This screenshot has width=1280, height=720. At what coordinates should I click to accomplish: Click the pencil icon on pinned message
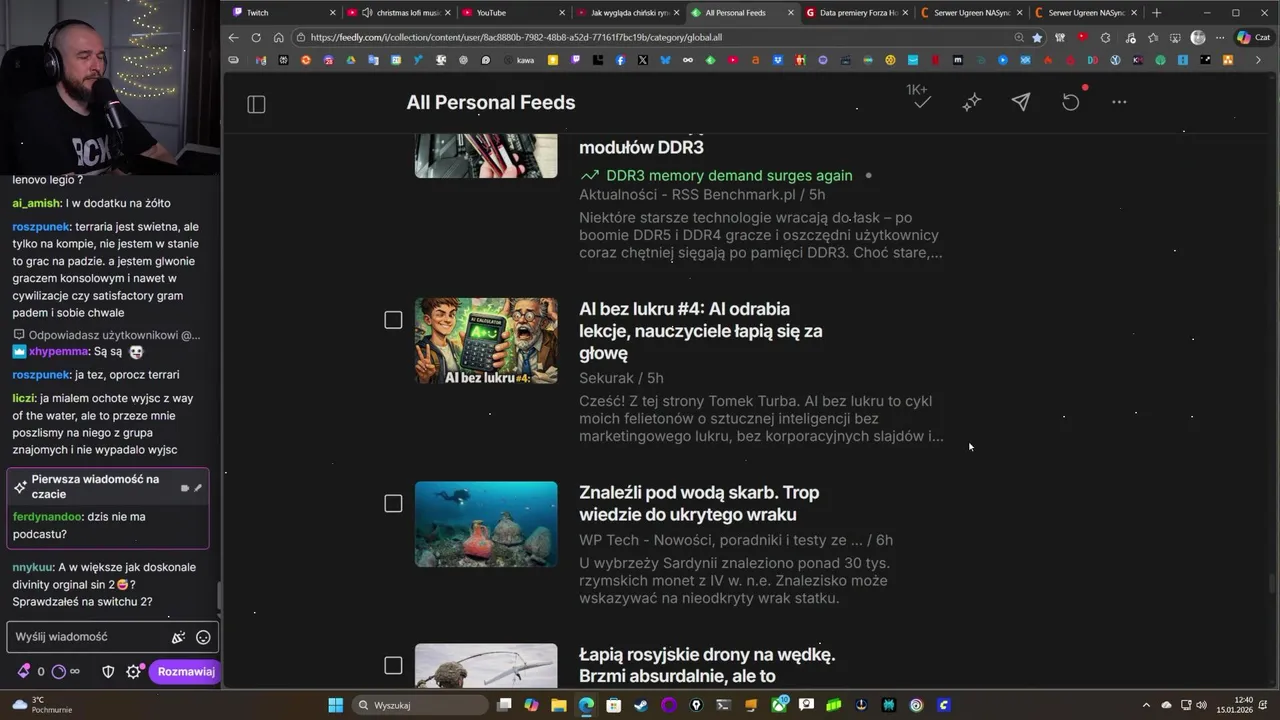coord(198,488)
